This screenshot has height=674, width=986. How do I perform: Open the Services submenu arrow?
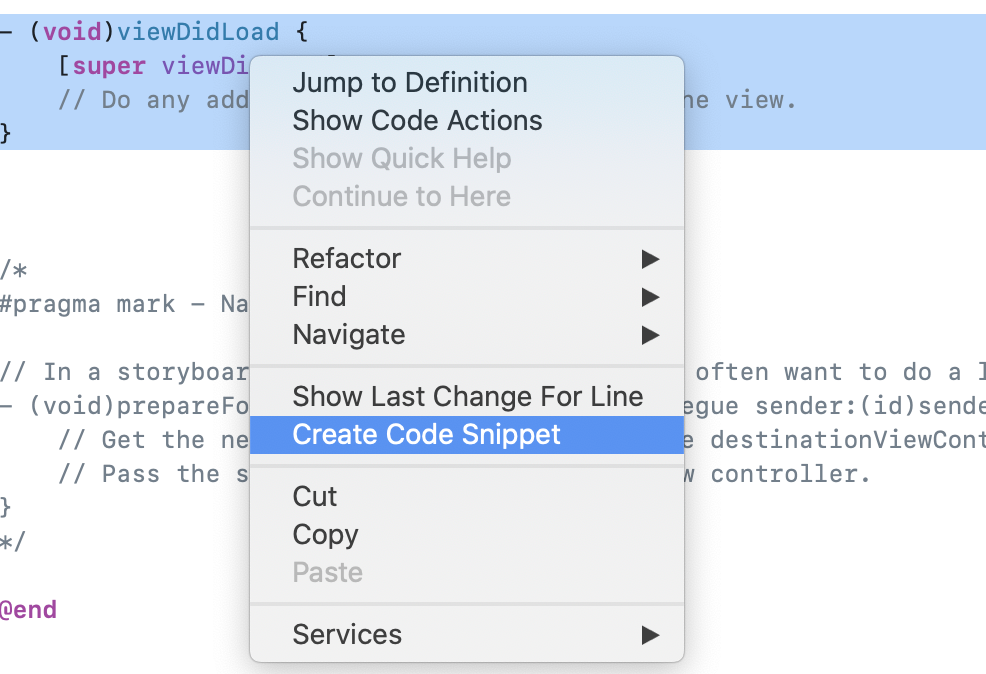650,635
